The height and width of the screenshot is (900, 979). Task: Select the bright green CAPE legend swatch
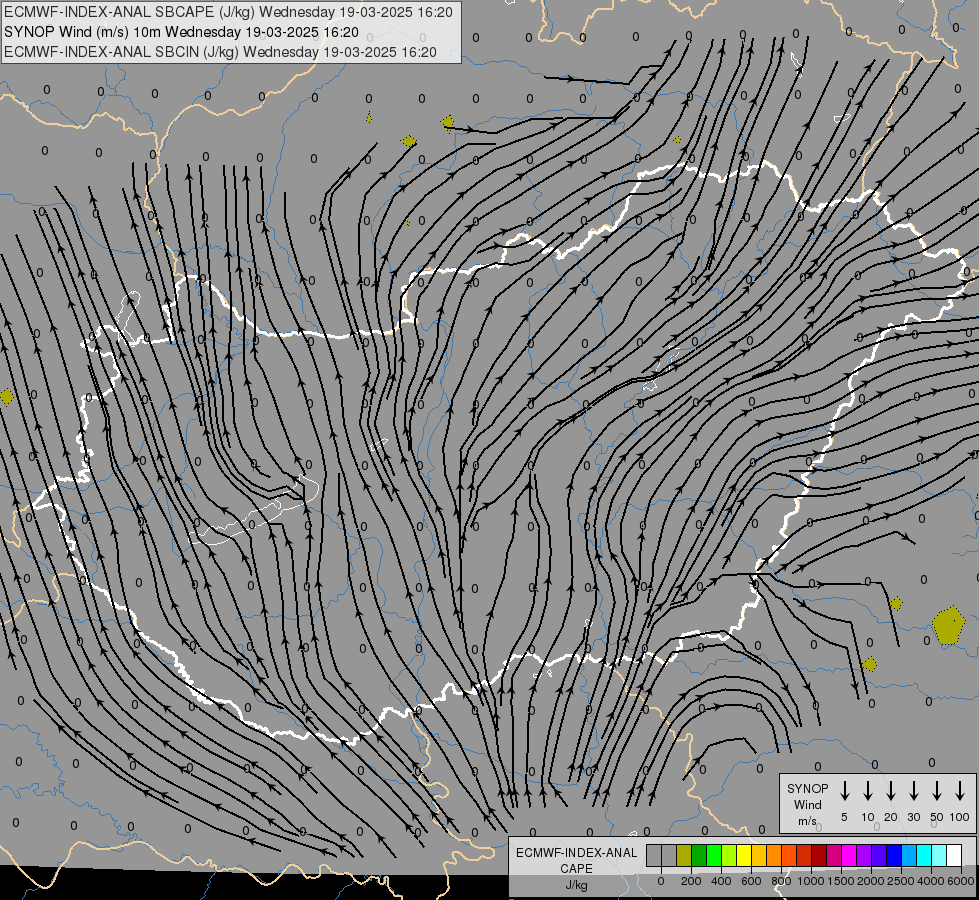click(x=714, y=855)
